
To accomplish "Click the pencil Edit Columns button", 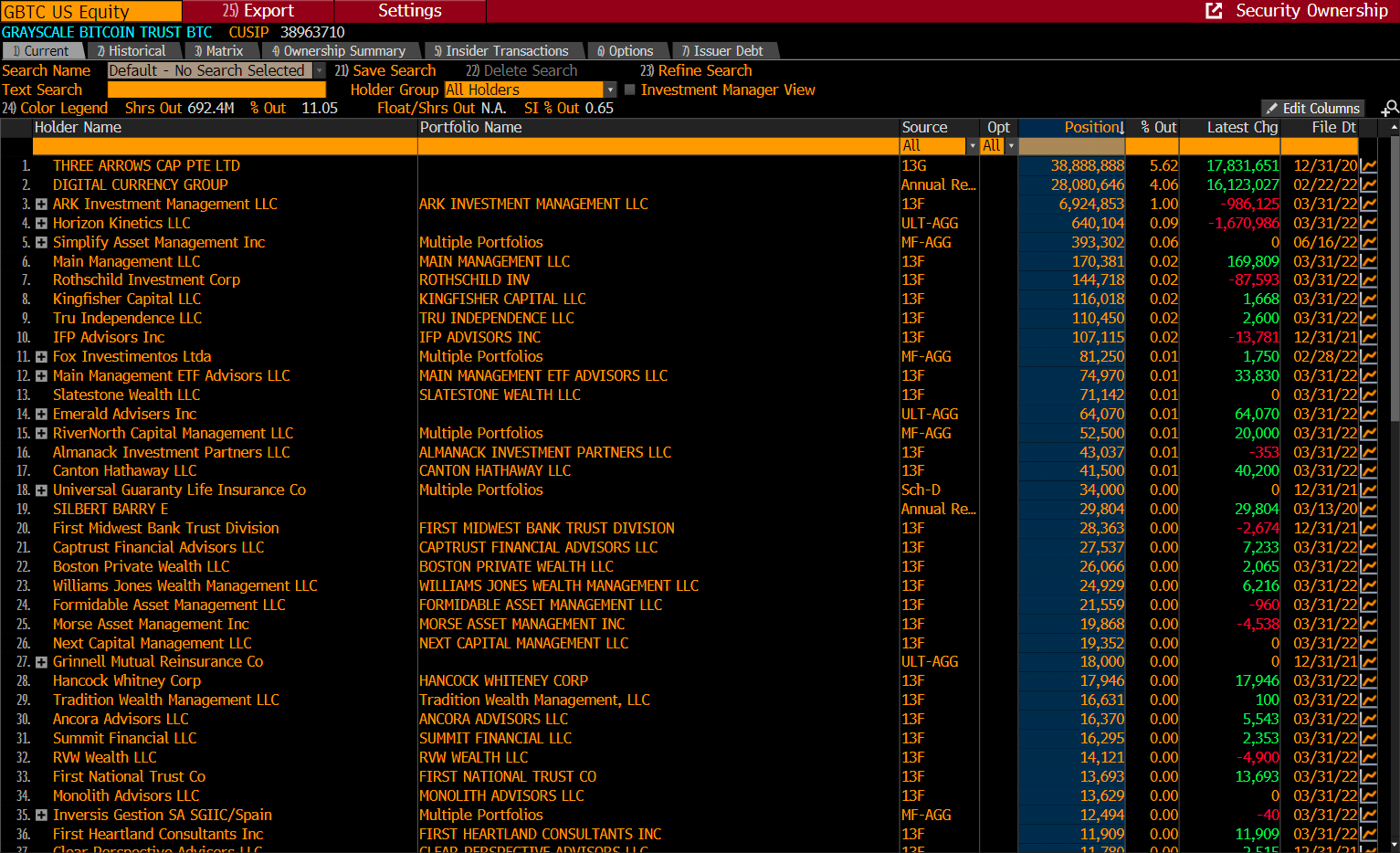I will (x=1312, y=109).
